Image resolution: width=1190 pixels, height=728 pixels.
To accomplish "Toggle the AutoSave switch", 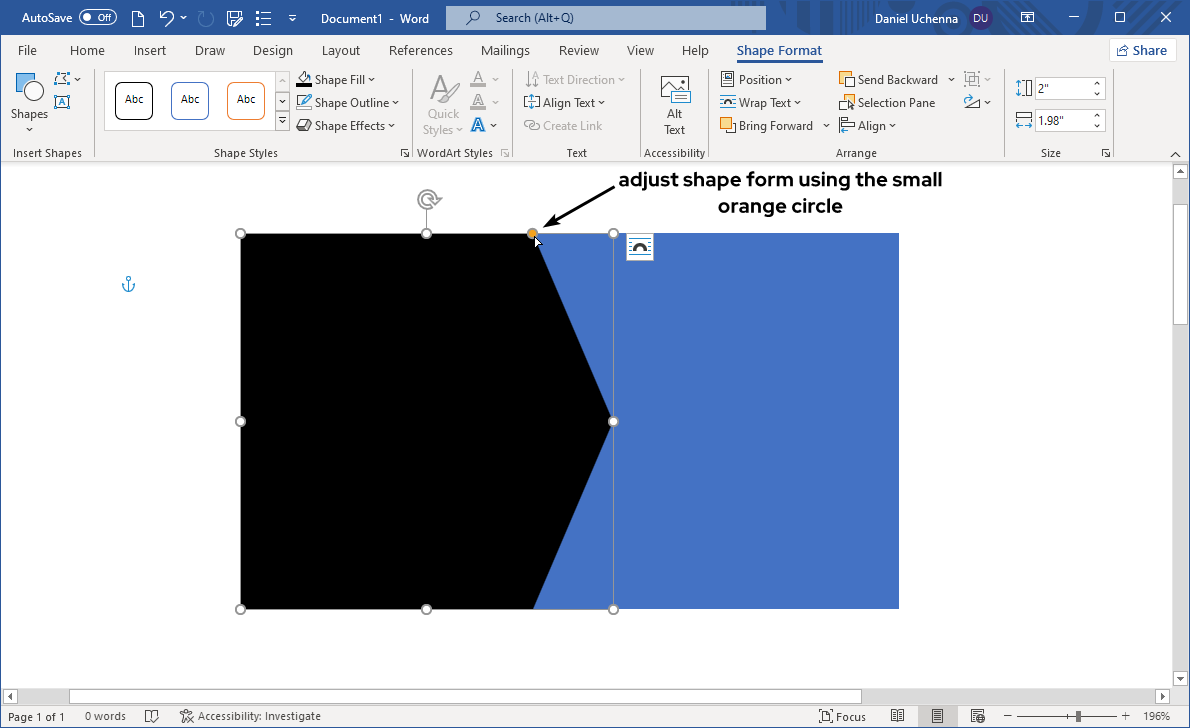I will (98, 18).
